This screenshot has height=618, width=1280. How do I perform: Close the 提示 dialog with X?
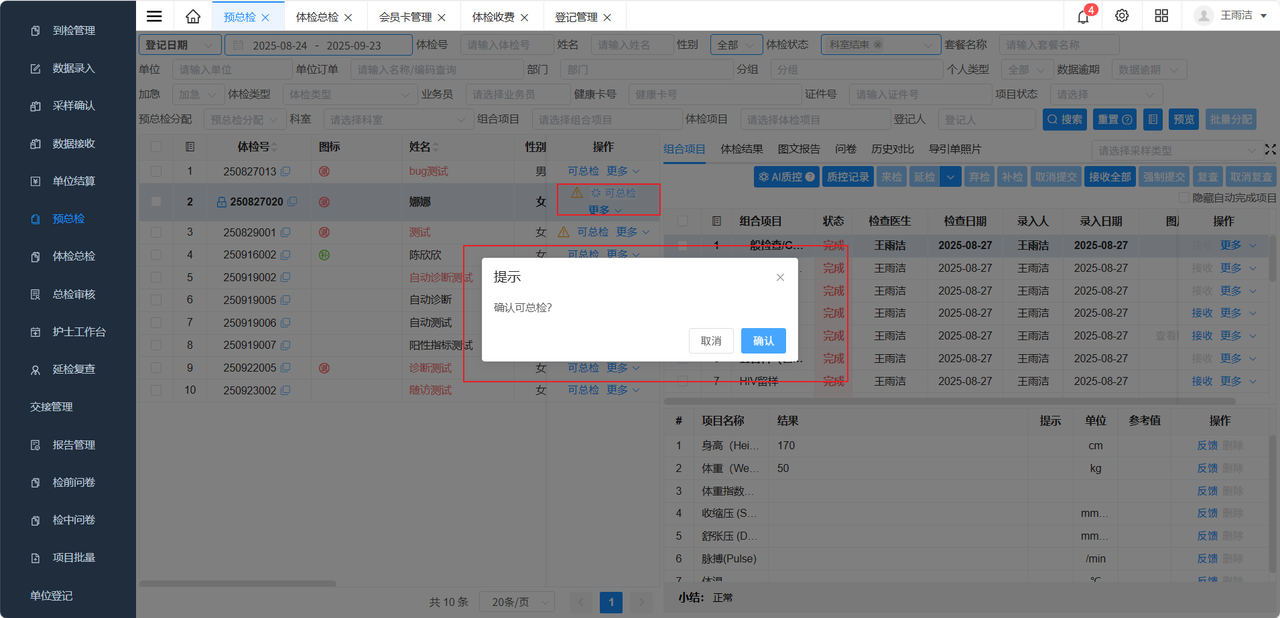click(x=780, y=277)
